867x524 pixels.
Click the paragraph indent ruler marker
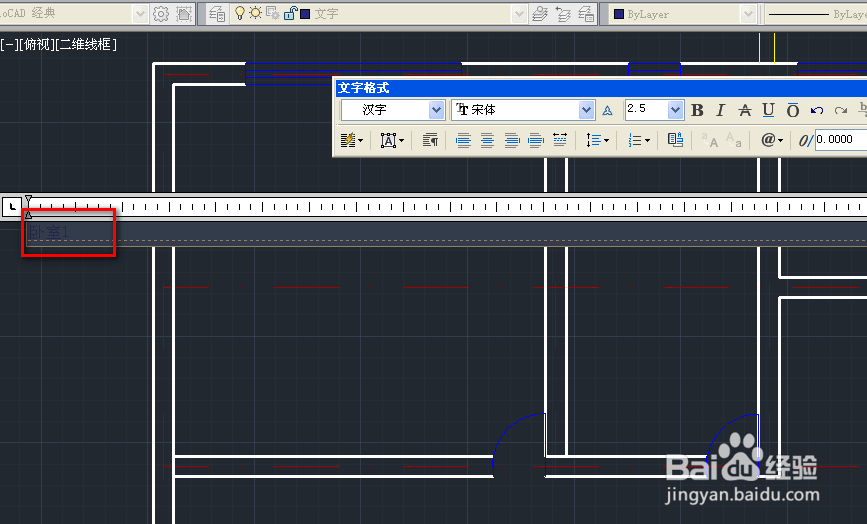(x=28, y=214)
